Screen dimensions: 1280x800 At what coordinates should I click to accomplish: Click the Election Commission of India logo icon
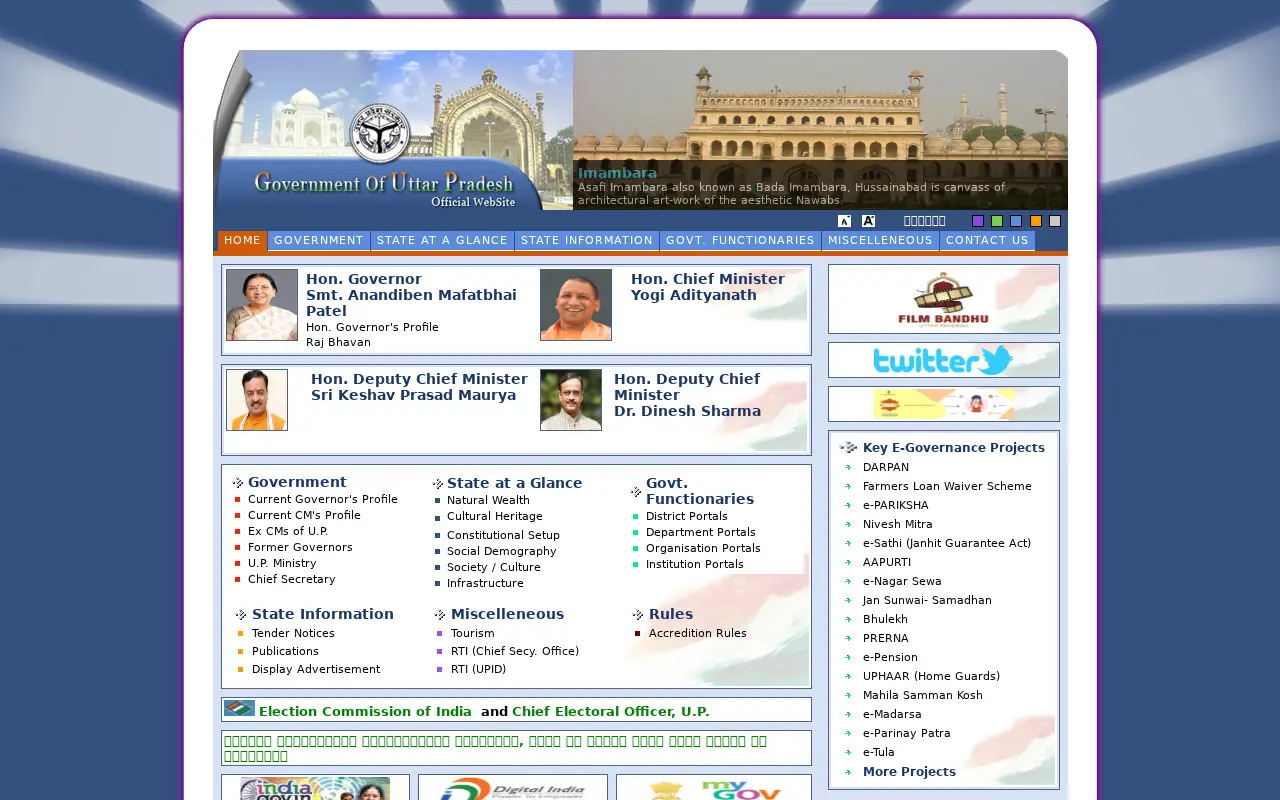pyautogui.click(x=239, y=708)
